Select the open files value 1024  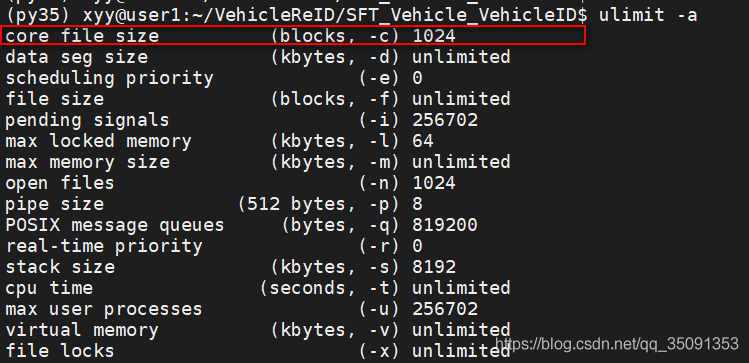point(434,183)
